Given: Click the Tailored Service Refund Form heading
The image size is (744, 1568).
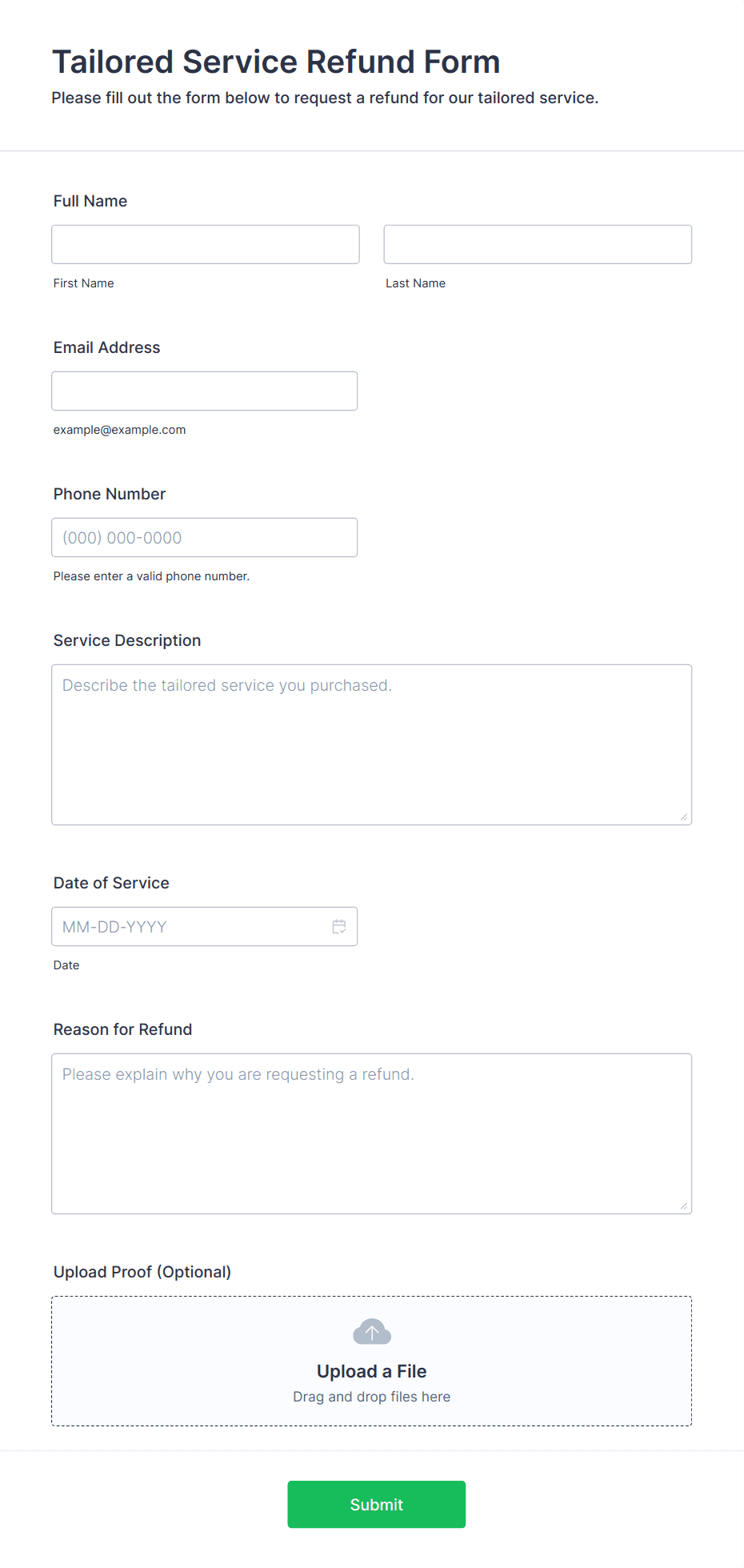Looking at the screenshot, I should pyautogui.click(x=276, y=62).
